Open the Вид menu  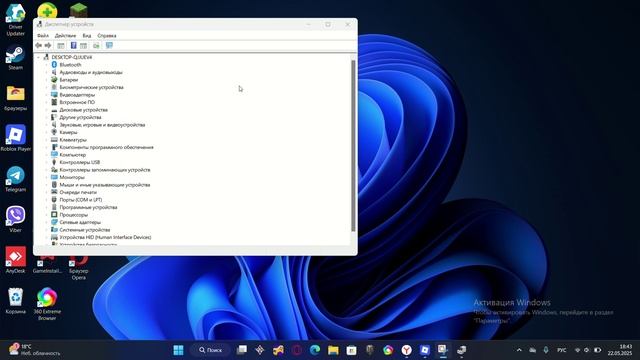coord(87,36)
